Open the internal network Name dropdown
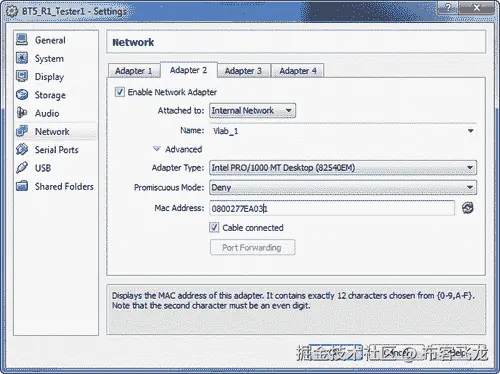This screenshot has width=500, height=374. [470, 131]
